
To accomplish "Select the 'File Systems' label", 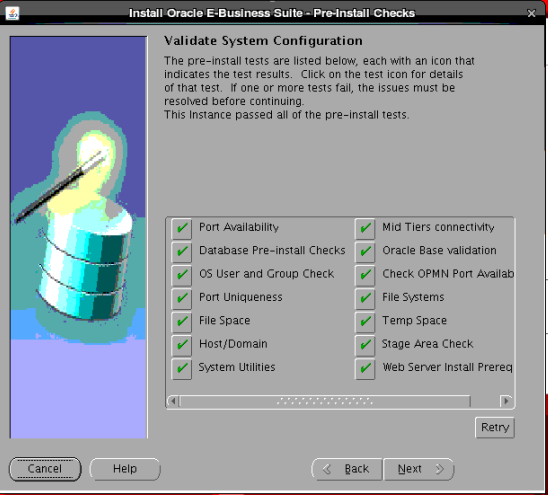I will tap(413, 297).
